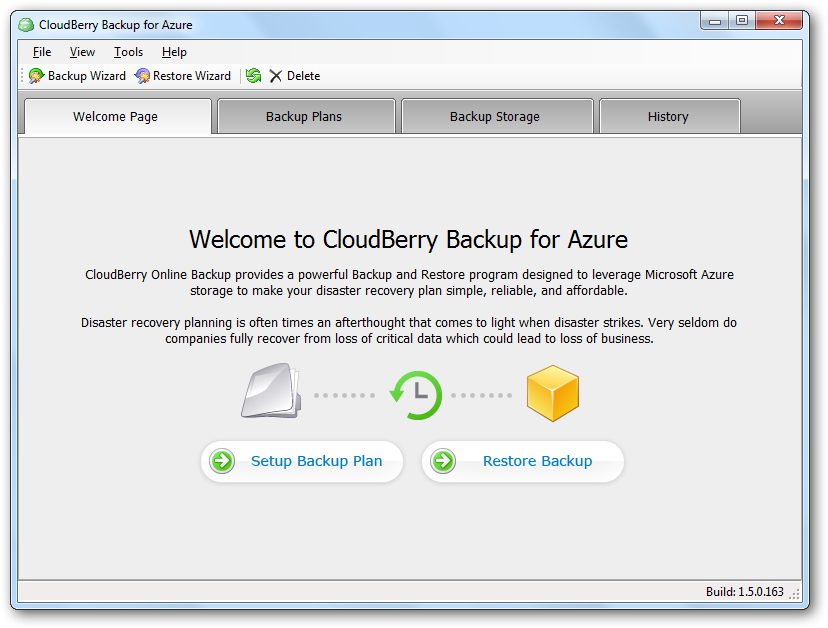Click the CloudBerry app icon in the title bar
Viewport: 828px width, 628px height.
coord(26,25)
